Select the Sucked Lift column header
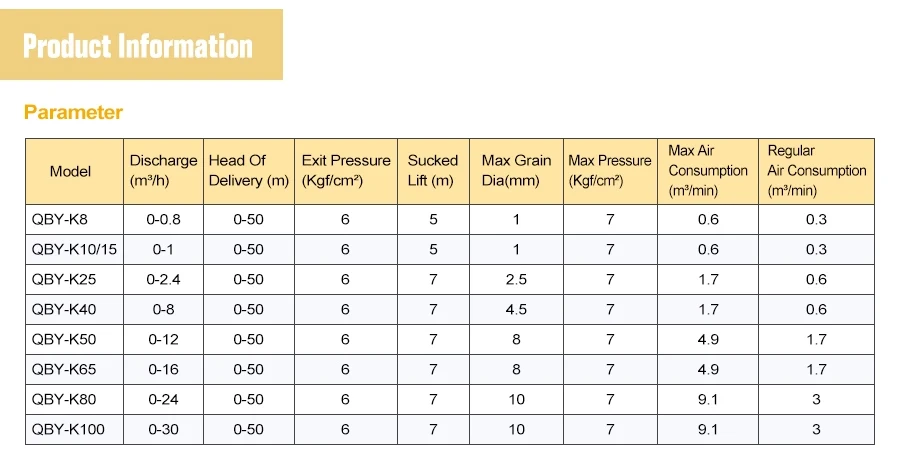The height and width of the screenshot is (464, 900). pyautogui.click(x=433, y=171)
